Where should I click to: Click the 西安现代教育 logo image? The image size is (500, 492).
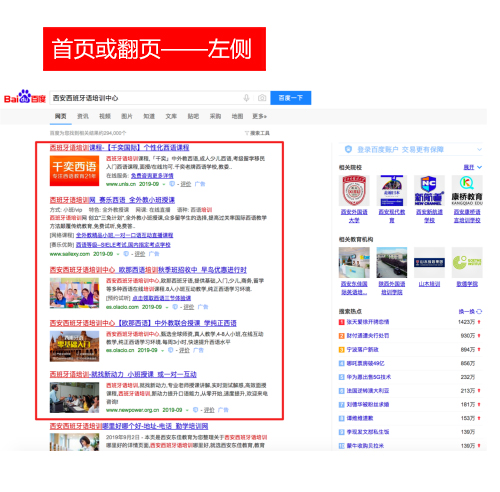click(x=392, y=190)
